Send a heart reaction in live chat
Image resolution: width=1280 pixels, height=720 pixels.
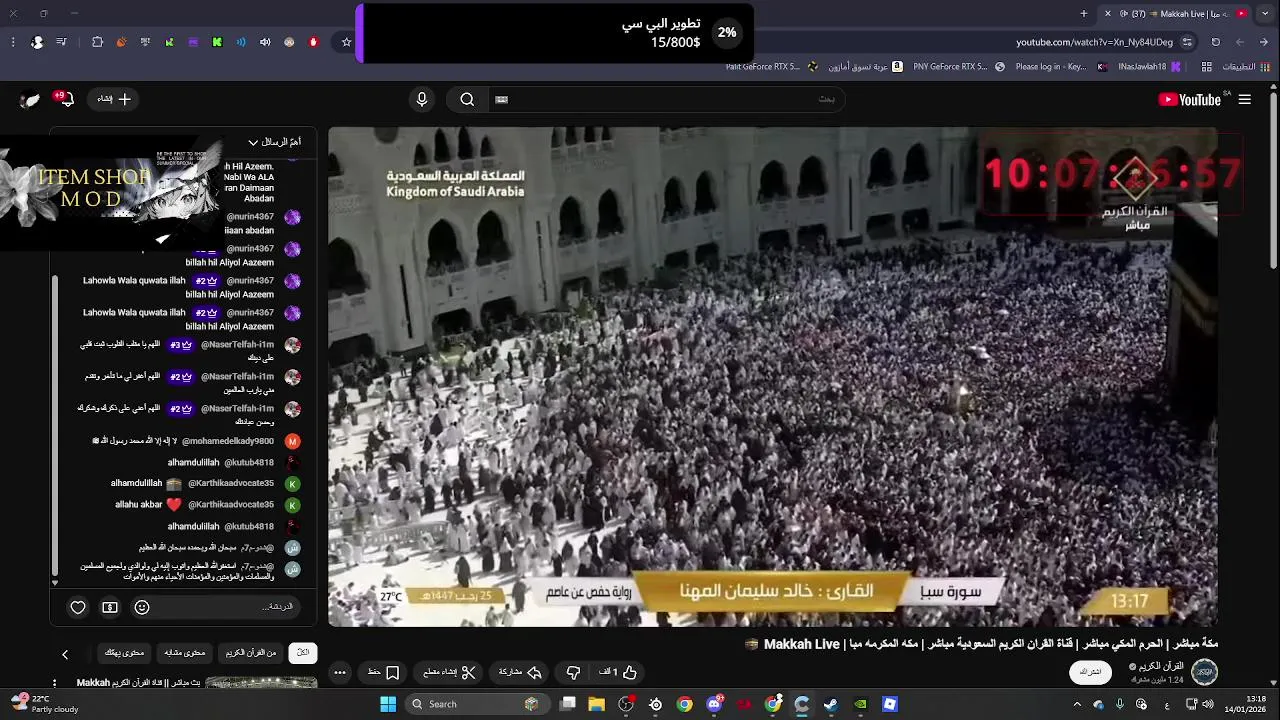(x=78, y=607)
